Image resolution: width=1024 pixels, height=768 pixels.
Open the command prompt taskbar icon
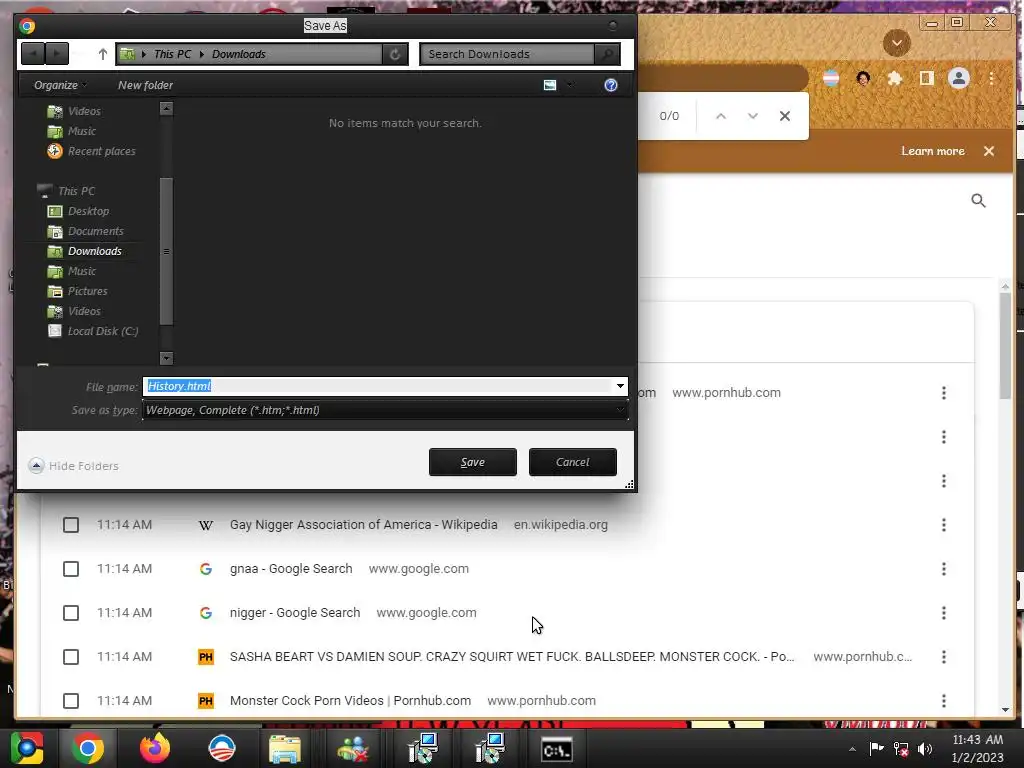pyautogui.click(x=557, y=750)
